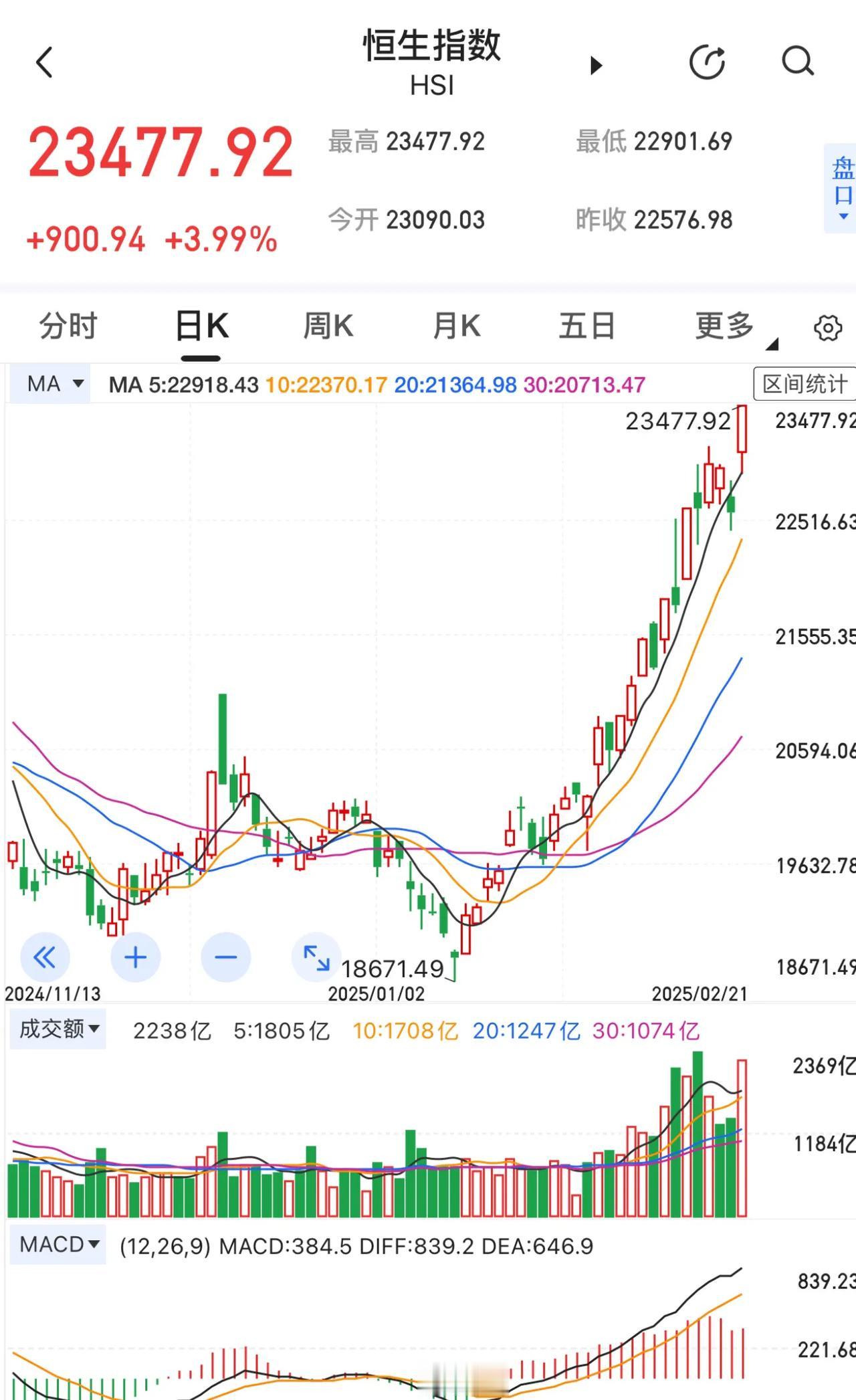The image size is (856, 1400).
Task: Open the 成交额 indicator dropdown
Action: tap(58, 1029)
